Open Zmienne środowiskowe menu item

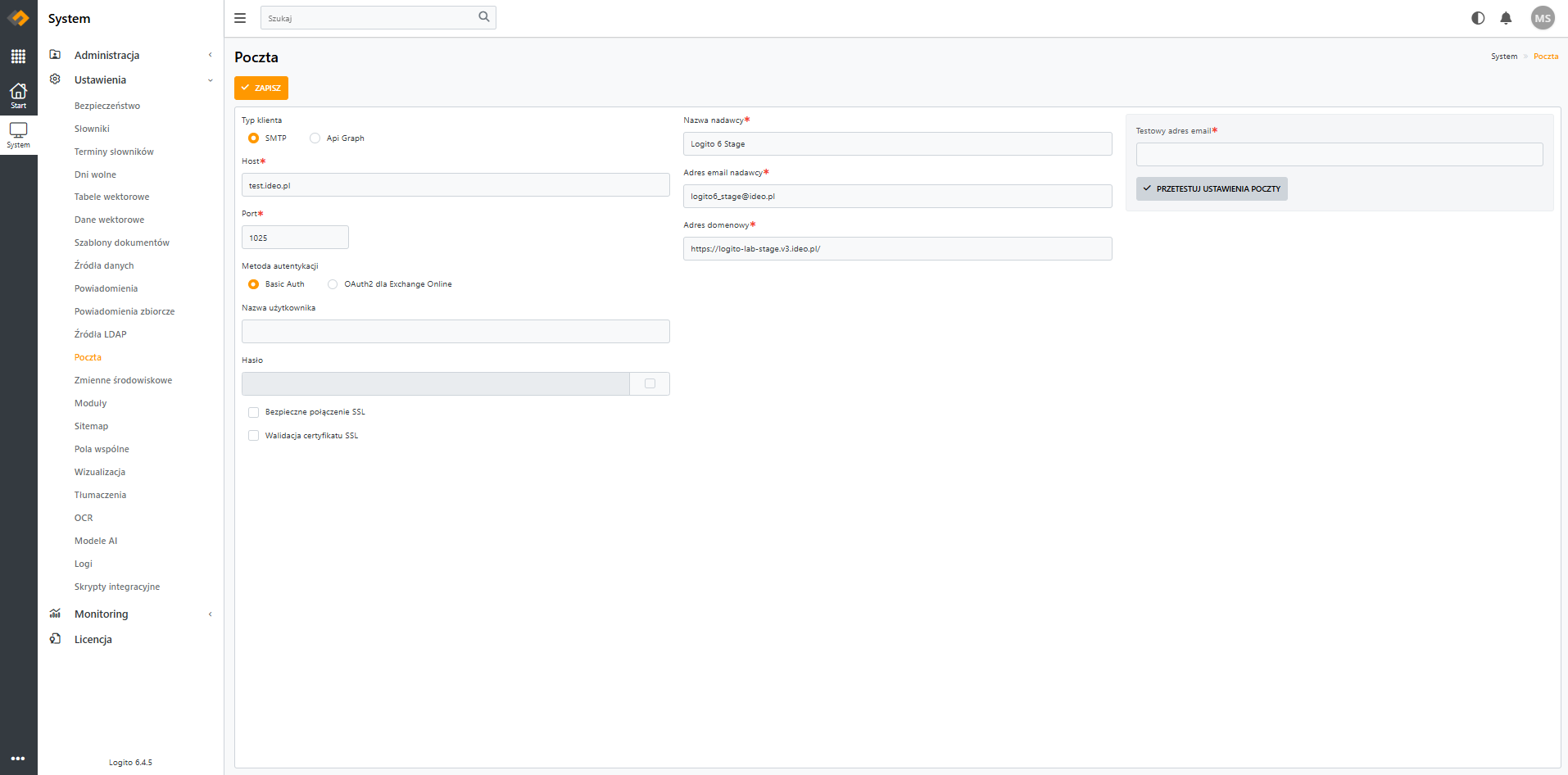(x=123, y=380)
